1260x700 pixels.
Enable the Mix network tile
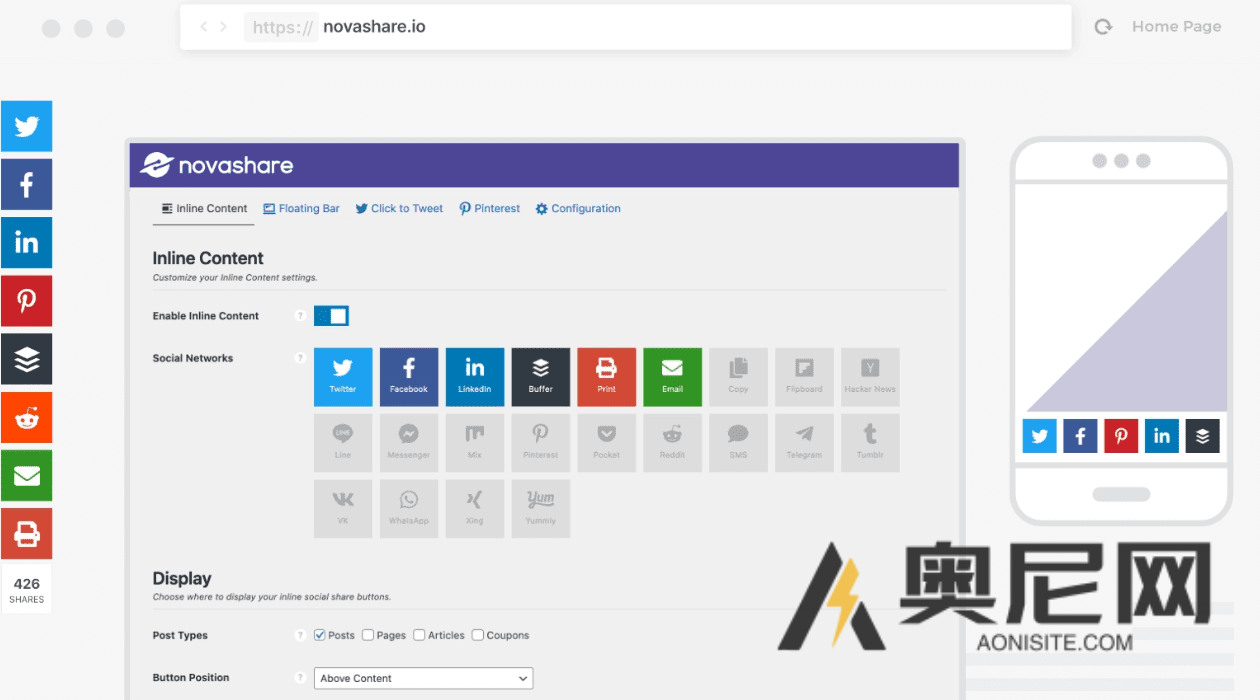pos(475,443)
